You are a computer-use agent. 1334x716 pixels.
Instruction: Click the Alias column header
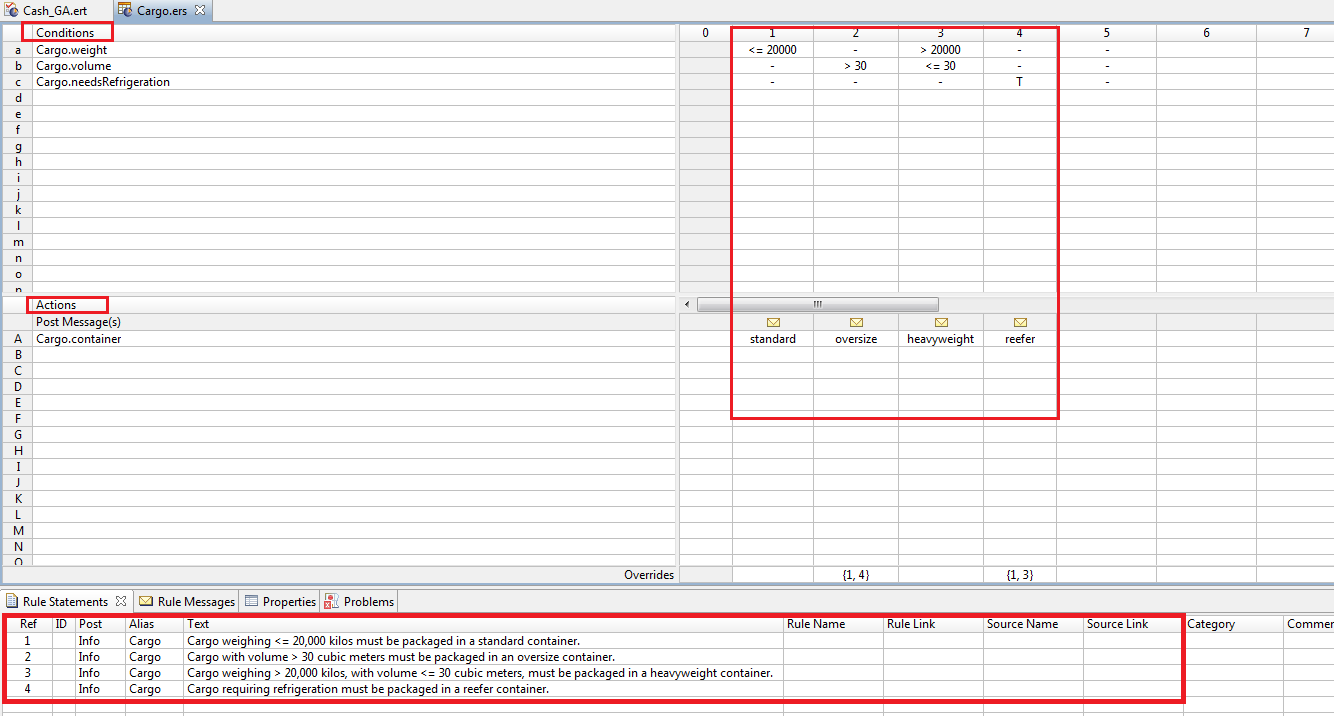pyautogui.click(x=155, y=624)
